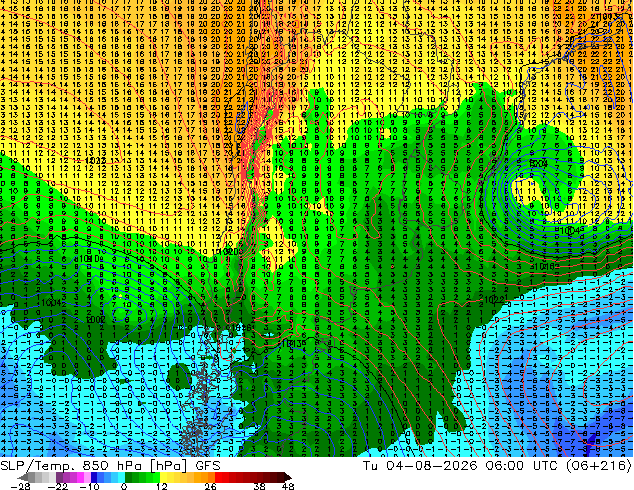Click the 1013 isobar label
This screenshot has height=490, width=634.
pos(294,344)
